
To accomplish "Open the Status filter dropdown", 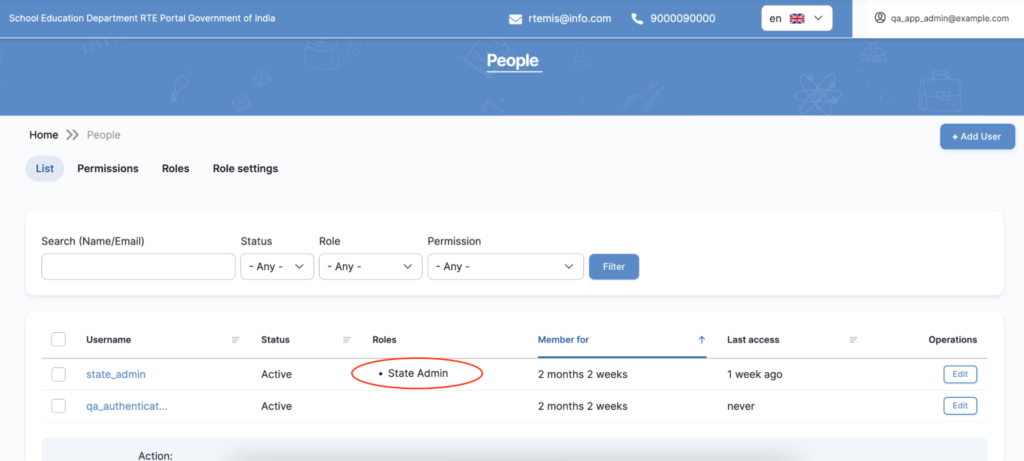I will [277, 267].
